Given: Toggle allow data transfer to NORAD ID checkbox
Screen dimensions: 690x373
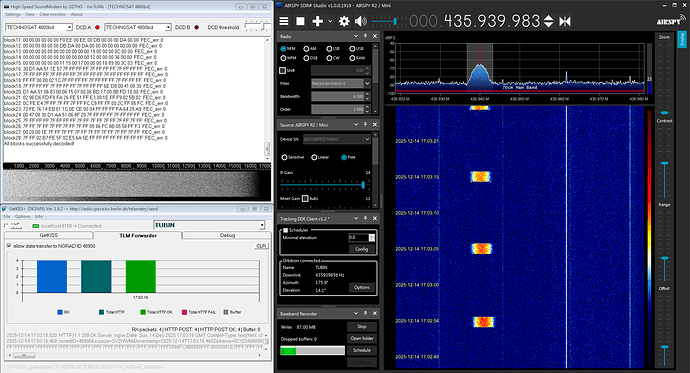Looking at the screenshot, I should [x=9, y=246].
